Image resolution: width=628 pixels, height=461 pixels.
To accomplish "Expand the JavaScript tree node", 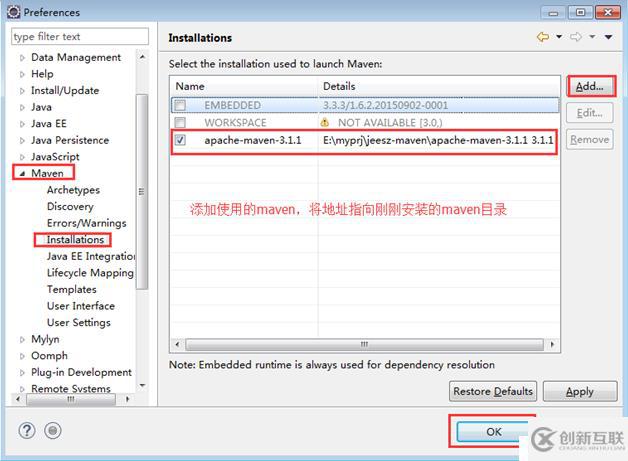I will tap(22, 157).
